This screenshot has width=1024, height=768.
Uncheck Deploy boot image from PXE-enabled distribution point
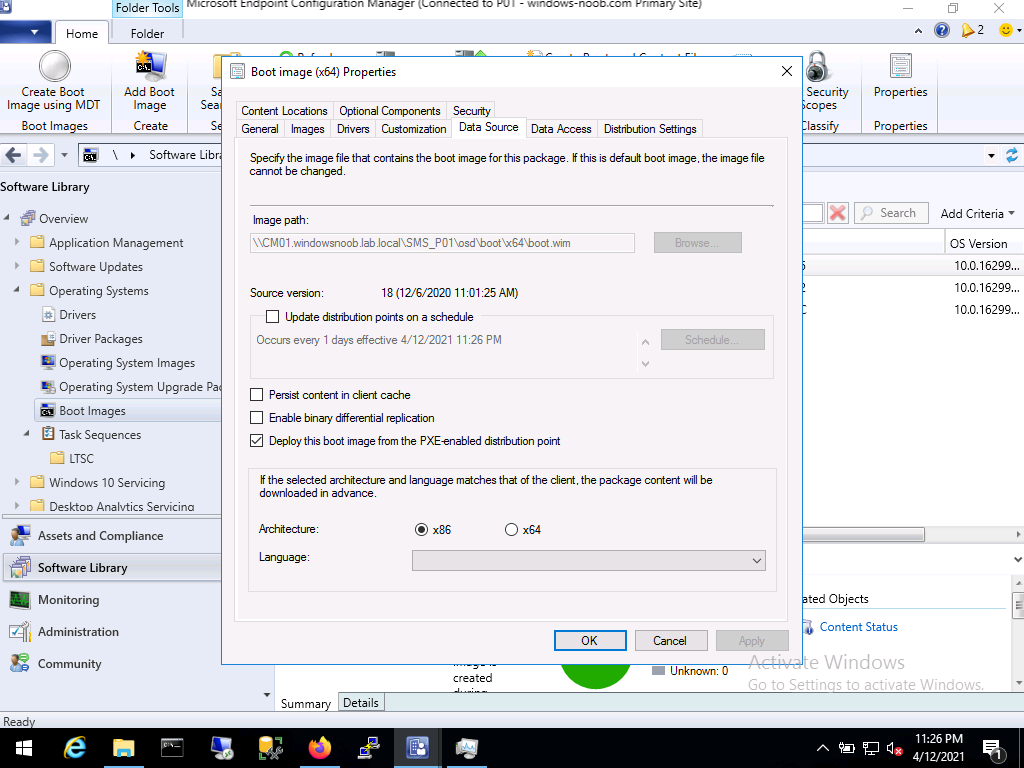(x=257, y=441)
